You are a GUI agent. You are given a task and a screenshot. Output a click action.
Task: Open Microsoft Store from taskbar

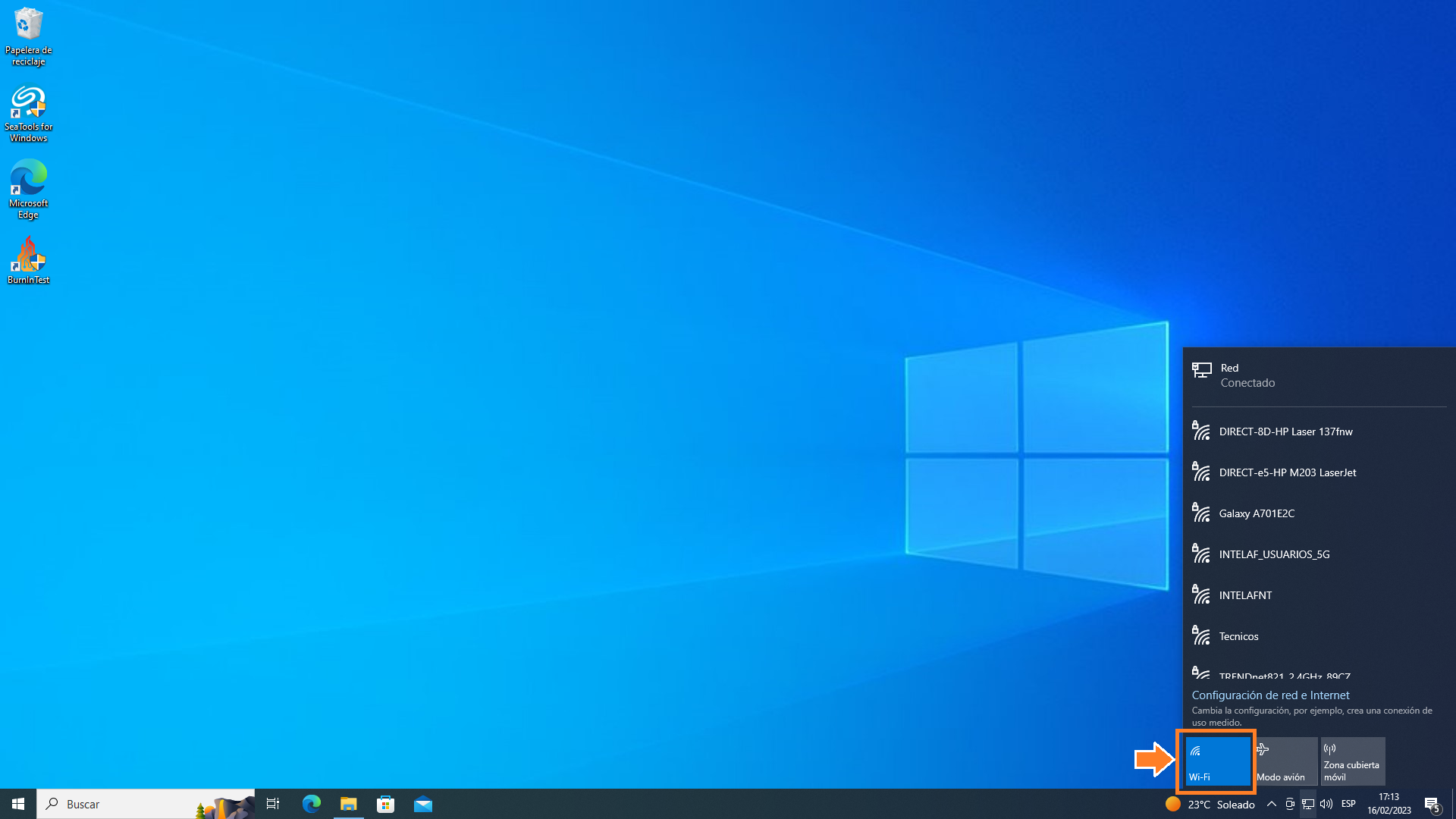coord(385,804)
